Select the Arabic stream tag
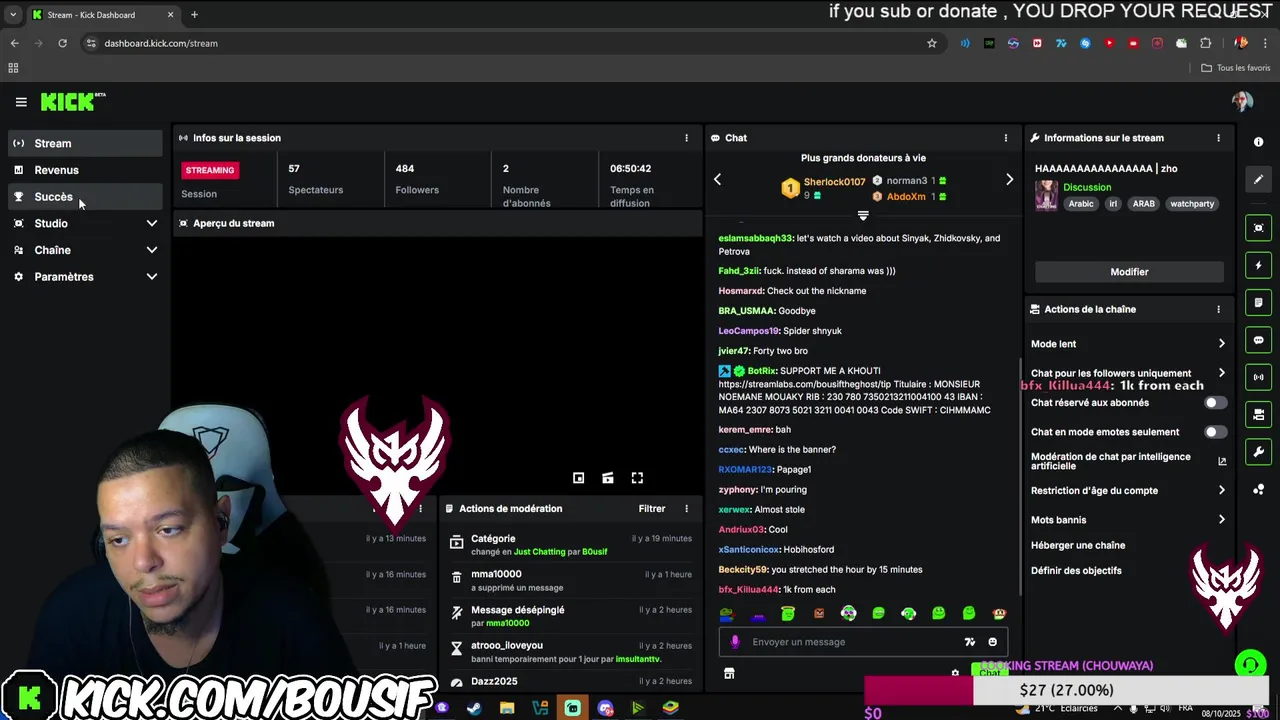 1081,204
